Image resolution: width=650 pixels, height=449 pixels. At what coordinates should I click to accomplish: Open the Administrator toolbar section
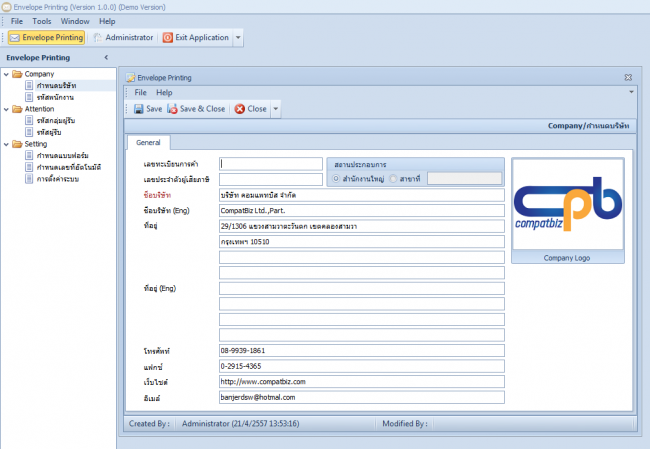[123, 37]
